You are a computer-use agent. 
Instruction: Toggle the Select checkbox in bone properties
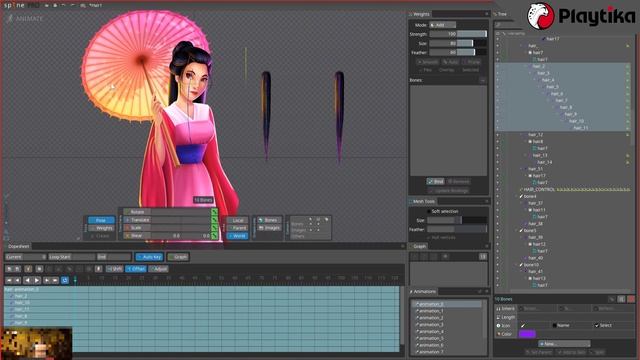click(597, 325)
